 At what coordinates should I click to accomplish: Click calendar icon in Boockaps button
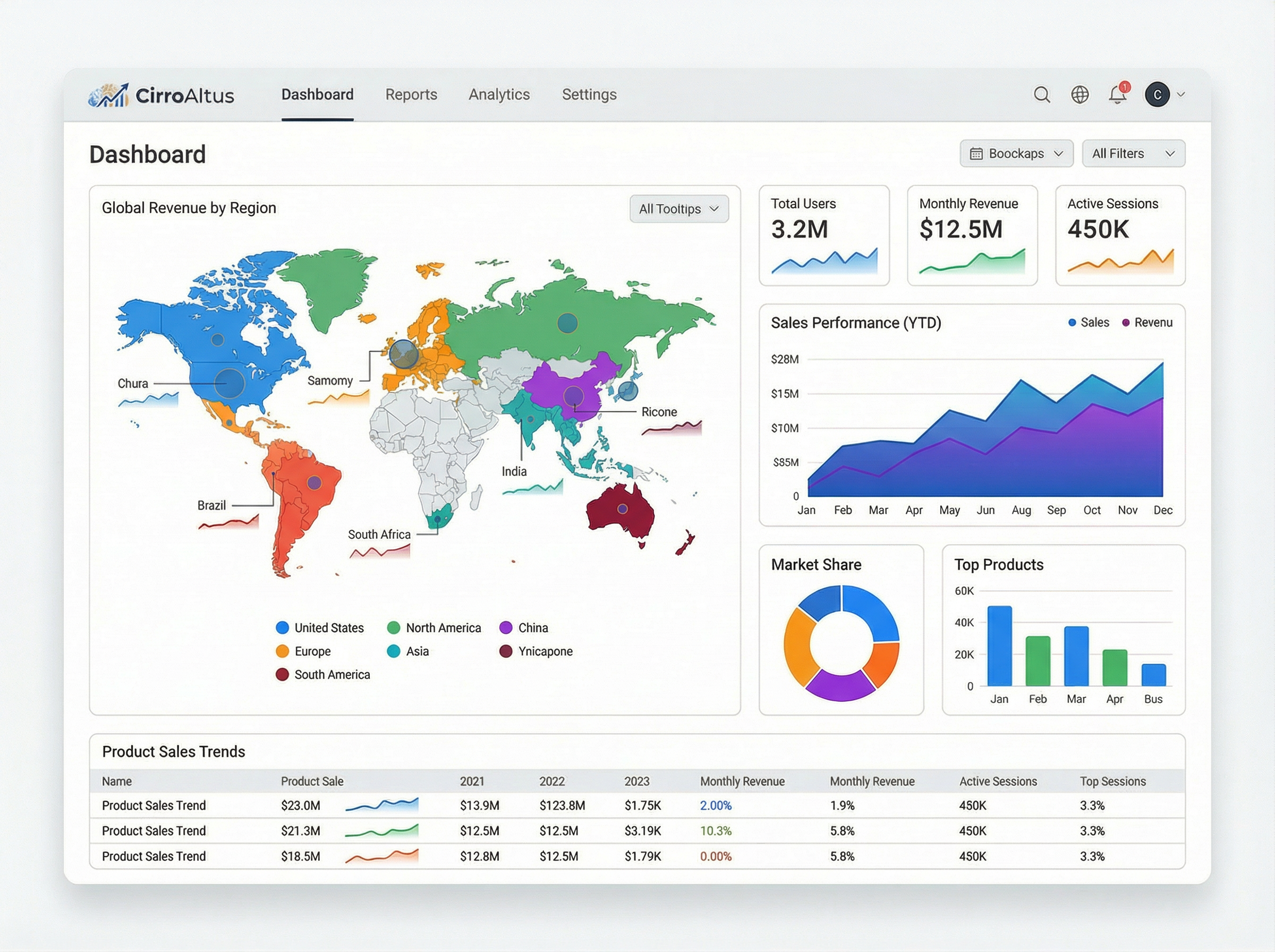click(976, 154)
